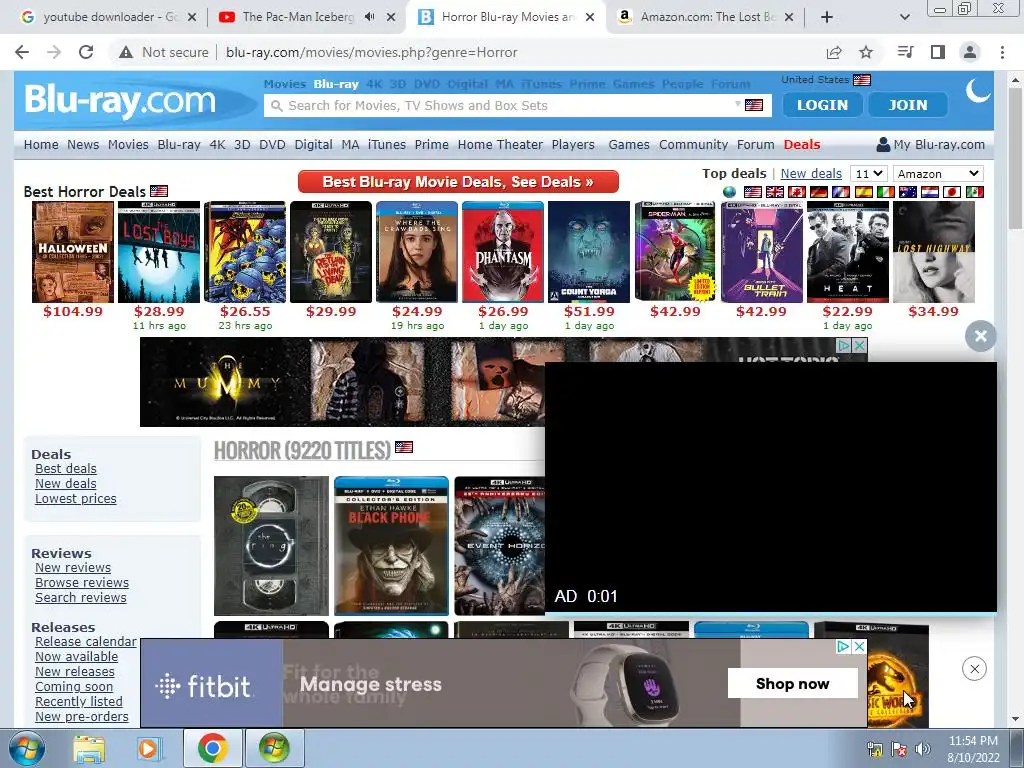Select the Spain flag

(x=863, y=192)
